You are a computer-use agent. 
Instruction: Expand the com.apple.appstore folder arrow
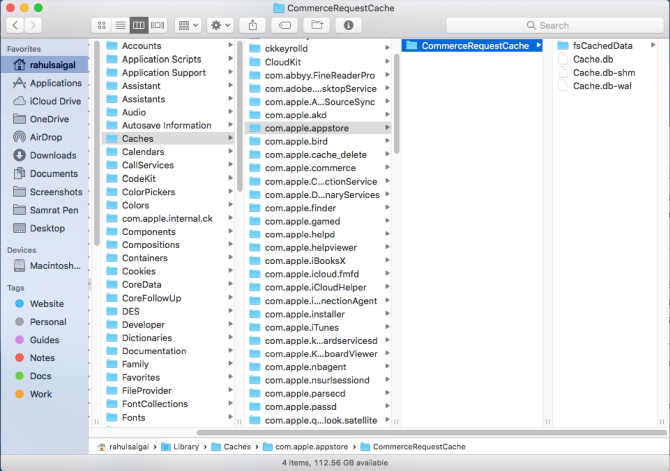click(387, 127)
